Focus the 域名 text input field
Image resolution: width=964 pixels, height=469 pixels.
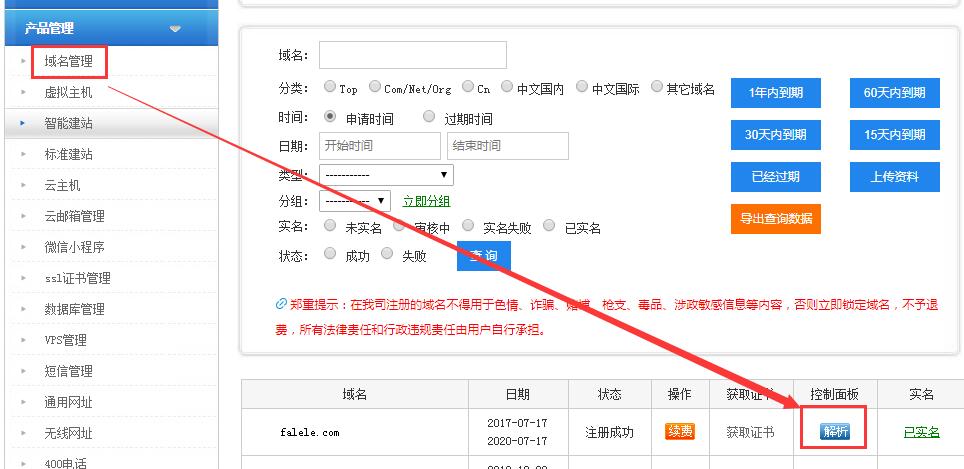point(412,55)
